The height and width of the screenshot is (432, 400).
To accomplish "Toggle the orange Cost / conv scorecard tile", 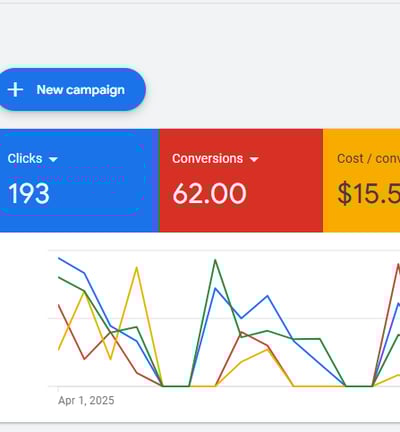I will pos(361,180).
